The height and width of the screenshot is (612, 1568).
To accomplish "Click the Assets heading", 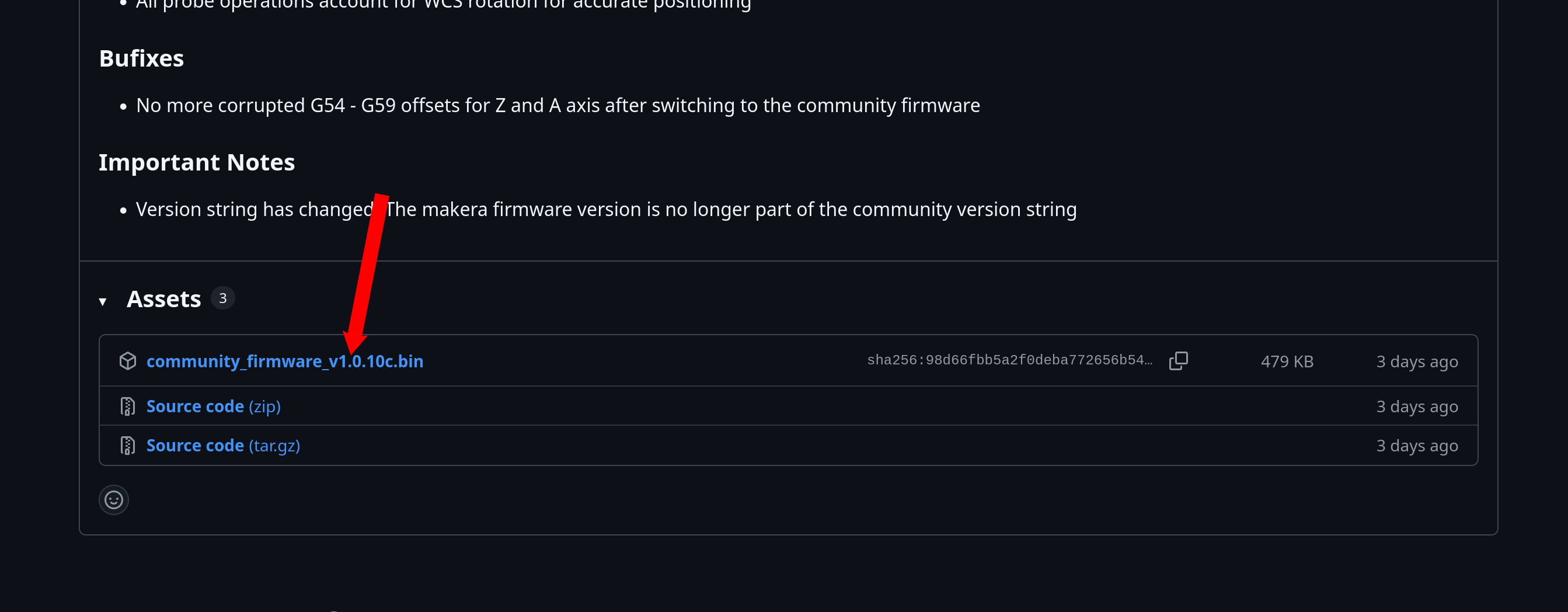I will pyautogui.click(x=163, y=299).
